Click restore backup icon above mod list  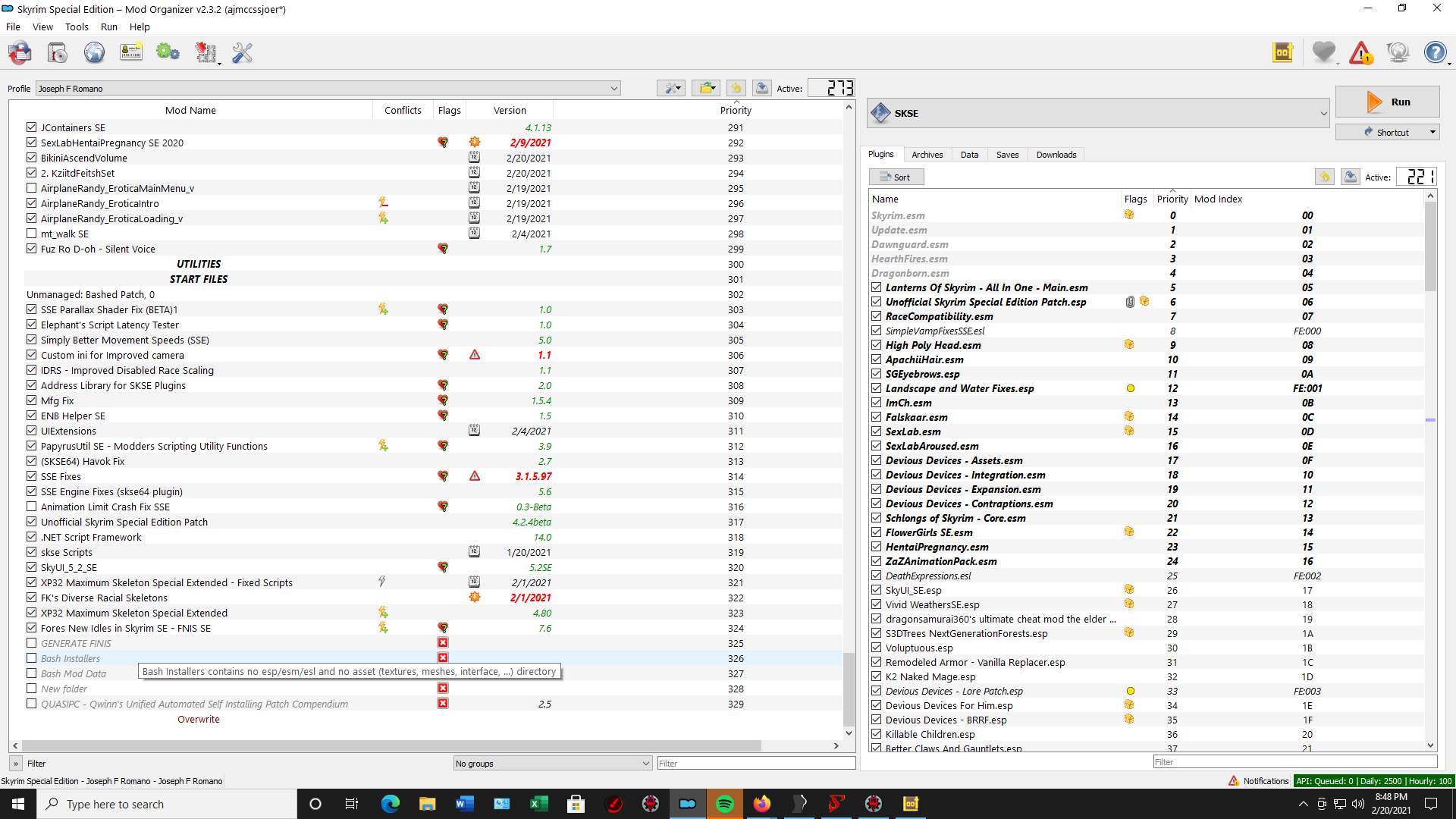[x=736, y=89]
